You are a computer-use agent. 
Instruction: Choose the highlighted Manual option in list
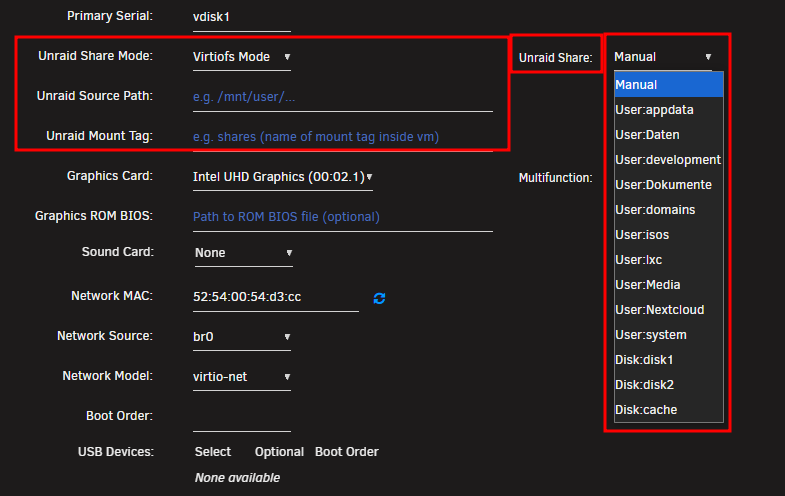tap(668, 85)
